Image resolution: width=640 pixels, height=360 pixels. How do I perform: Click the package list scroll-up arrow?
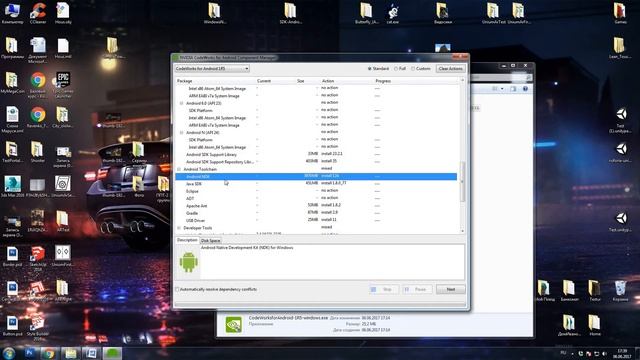pos(462,80)
